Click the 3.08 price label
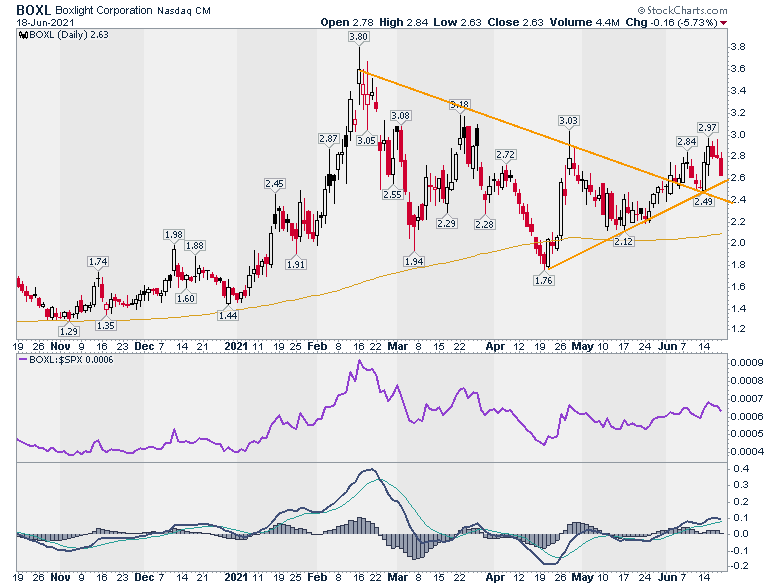 400,115
